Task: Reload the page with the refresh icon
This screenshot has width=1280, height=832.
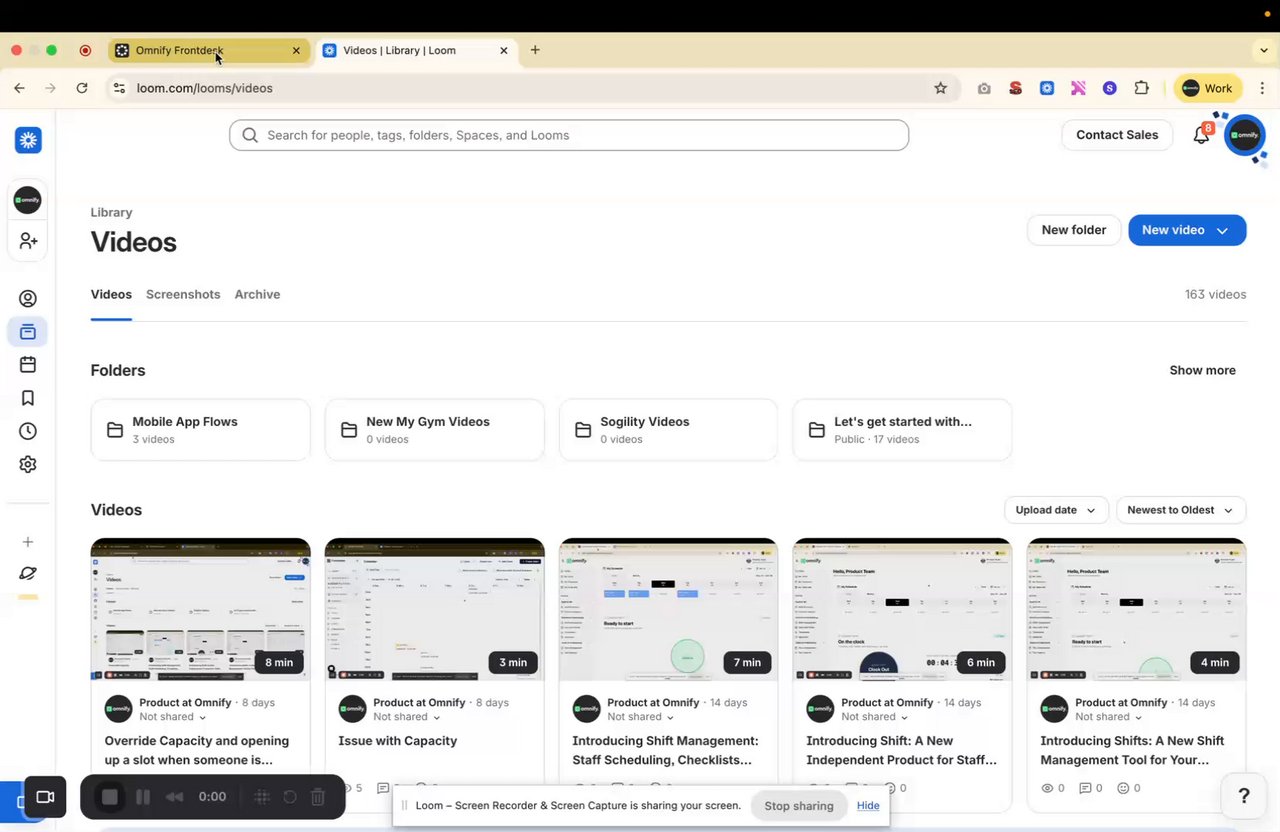Action: pos(82,88)
